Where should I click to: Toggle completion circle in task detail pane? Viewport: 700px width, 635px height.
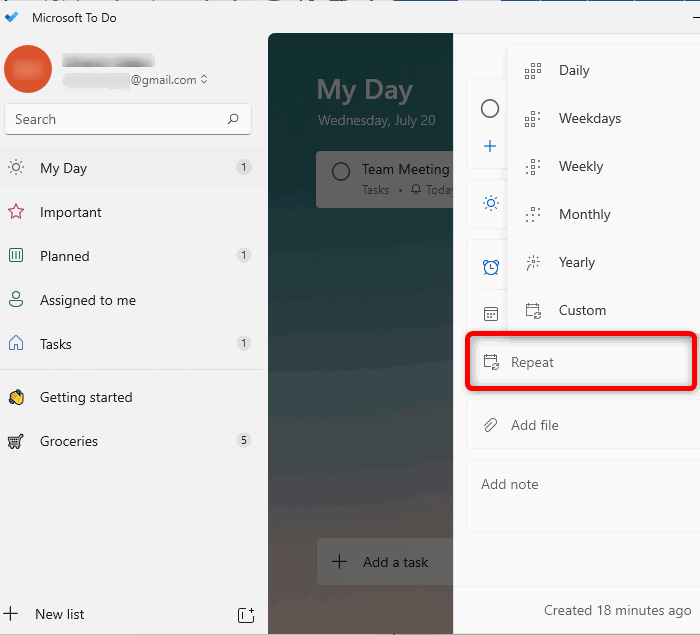pyautogui.click(x=490, y=109)
